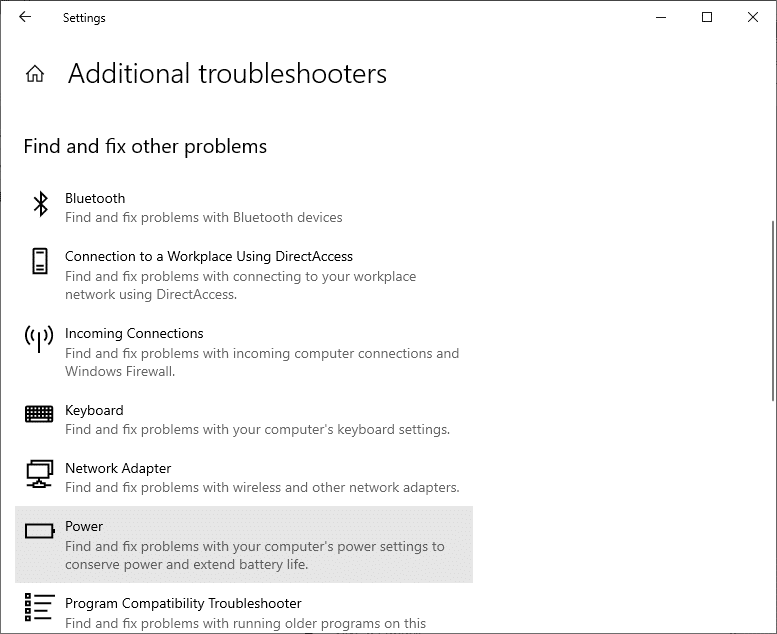The height and width of the screenshot is (634, 777).
Task: Click the Incoming Connections antenna icon
Action: [x=39, y=339]
